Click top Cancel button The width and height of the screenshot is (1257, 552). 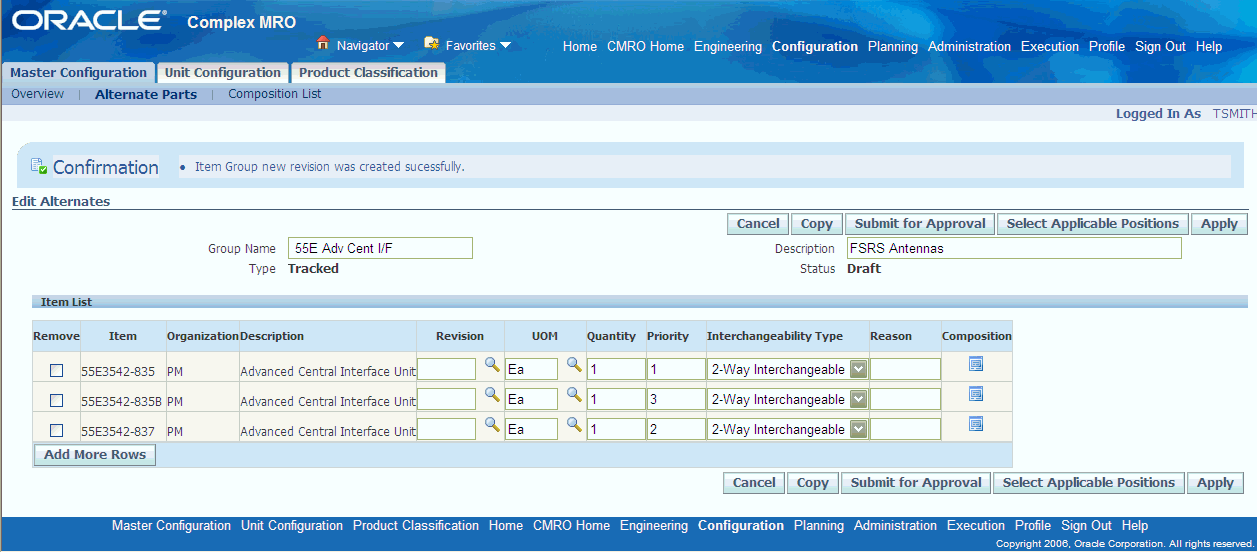[758, 224]
